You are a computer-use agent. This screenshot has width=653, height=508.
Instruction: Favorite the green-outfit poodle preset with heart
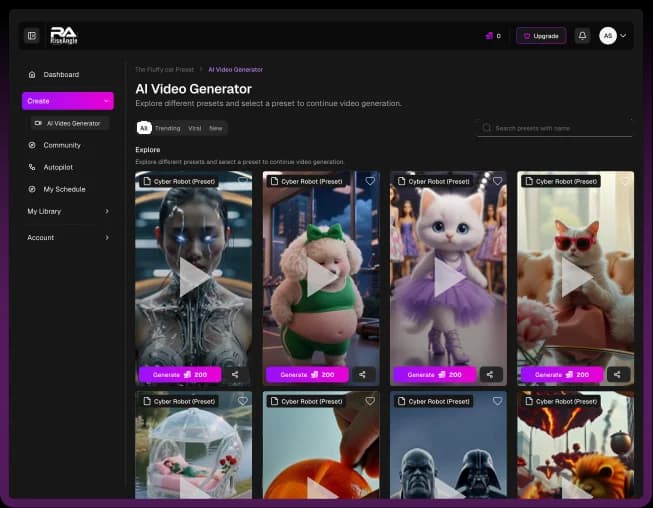[370, 181]
